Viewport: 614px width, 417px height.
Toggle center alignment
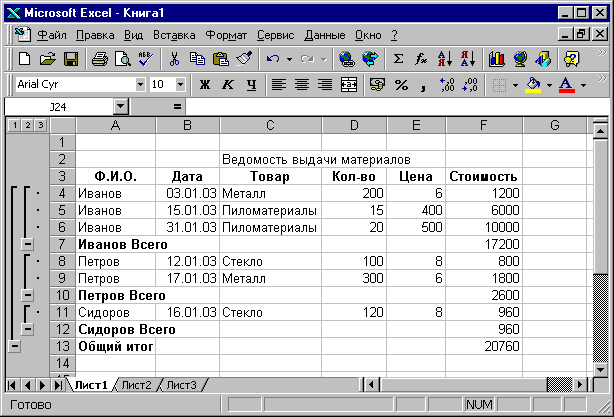tap(302, 85)
